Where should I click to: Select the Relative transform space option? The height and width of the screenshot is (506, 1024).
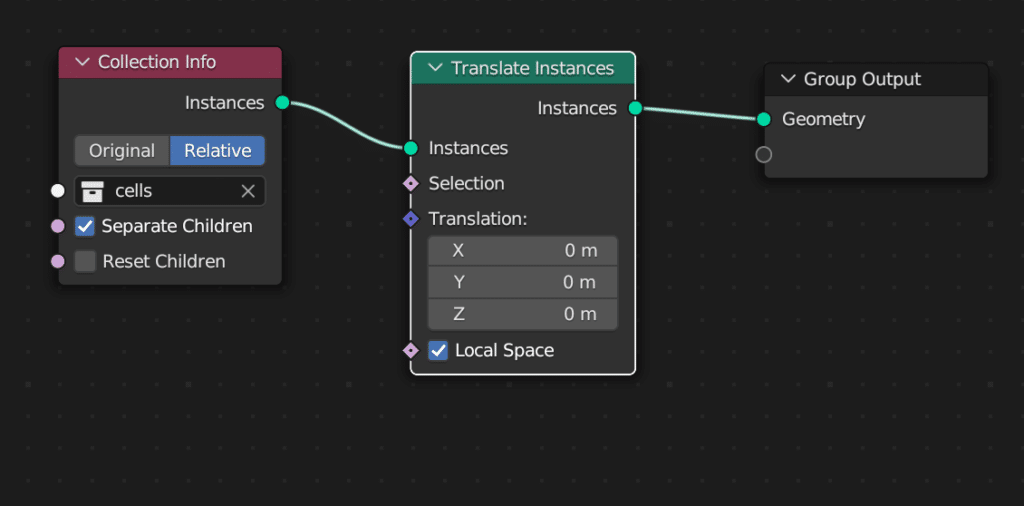click(217, 151)
